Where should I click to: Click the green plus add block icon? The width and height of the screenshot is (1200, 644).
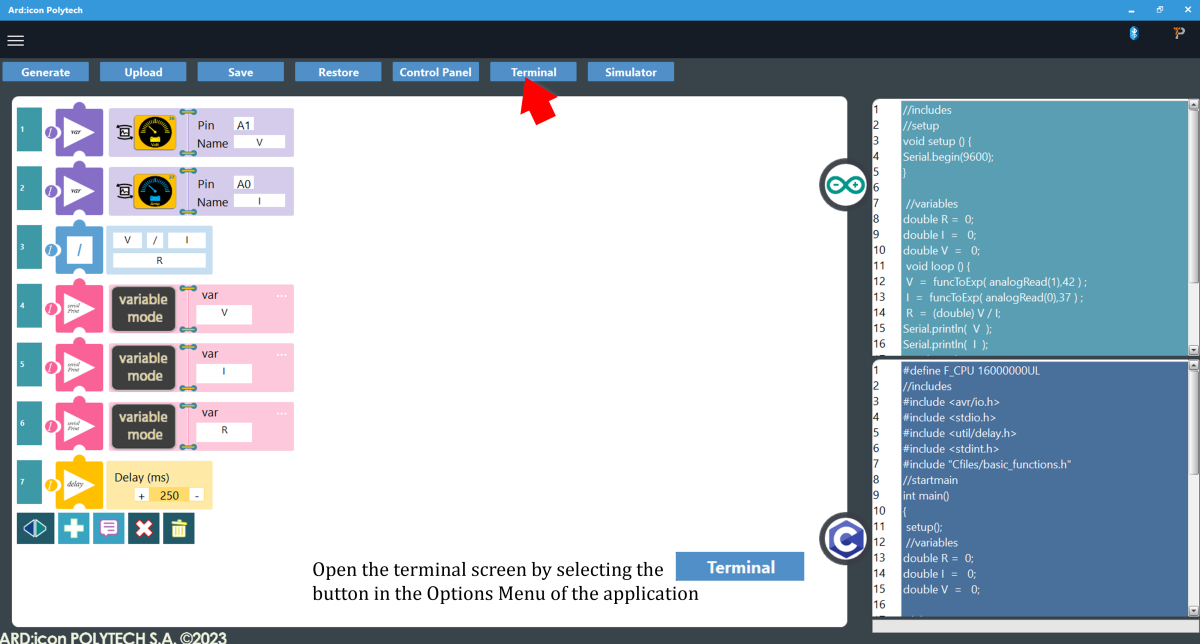point(72,528)
